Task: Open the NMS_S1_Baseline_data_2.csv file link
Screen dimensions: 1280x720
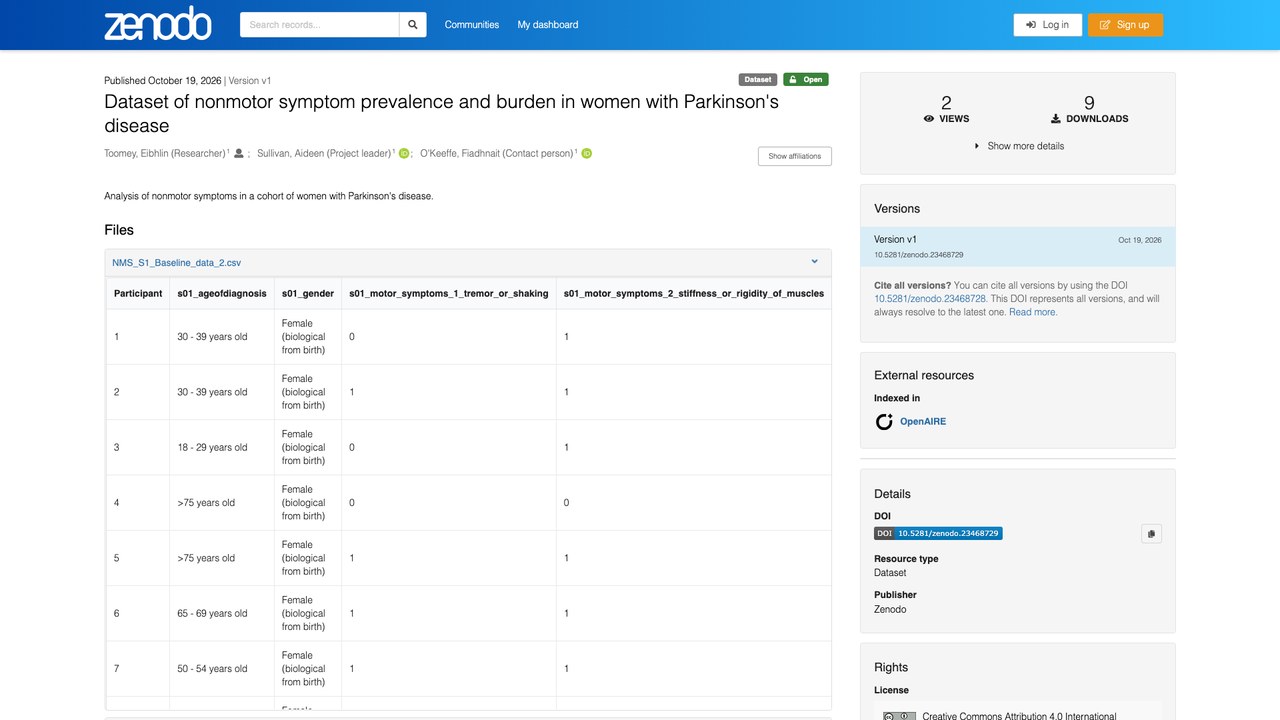Action: (x=177, y=263)
